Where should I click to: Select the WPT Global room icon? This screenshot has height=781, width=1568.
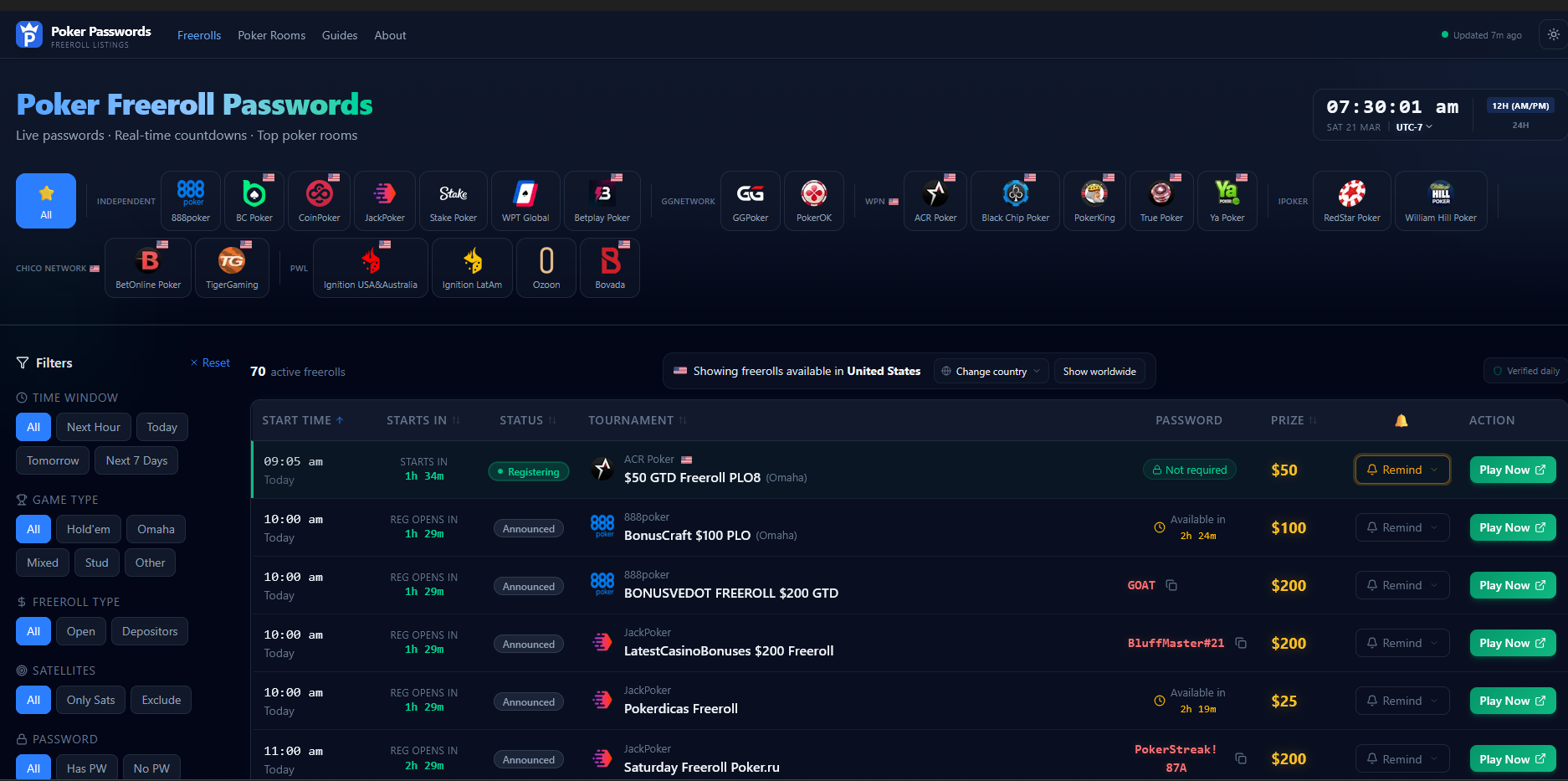click(x=525, y=201)
